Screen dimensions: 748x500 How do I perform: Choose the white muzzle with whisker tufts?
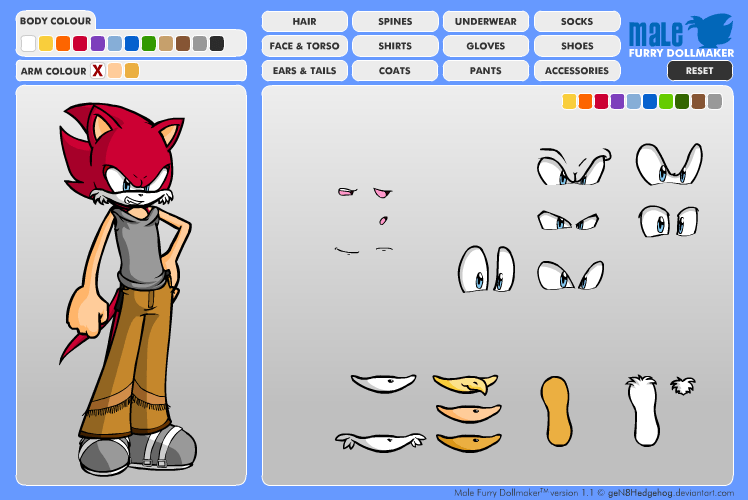click(380, 442)
